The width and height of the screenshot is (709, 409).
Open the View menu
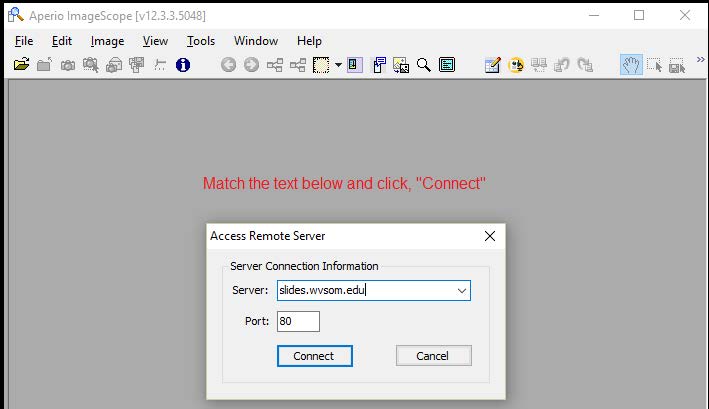pos(155,41)
